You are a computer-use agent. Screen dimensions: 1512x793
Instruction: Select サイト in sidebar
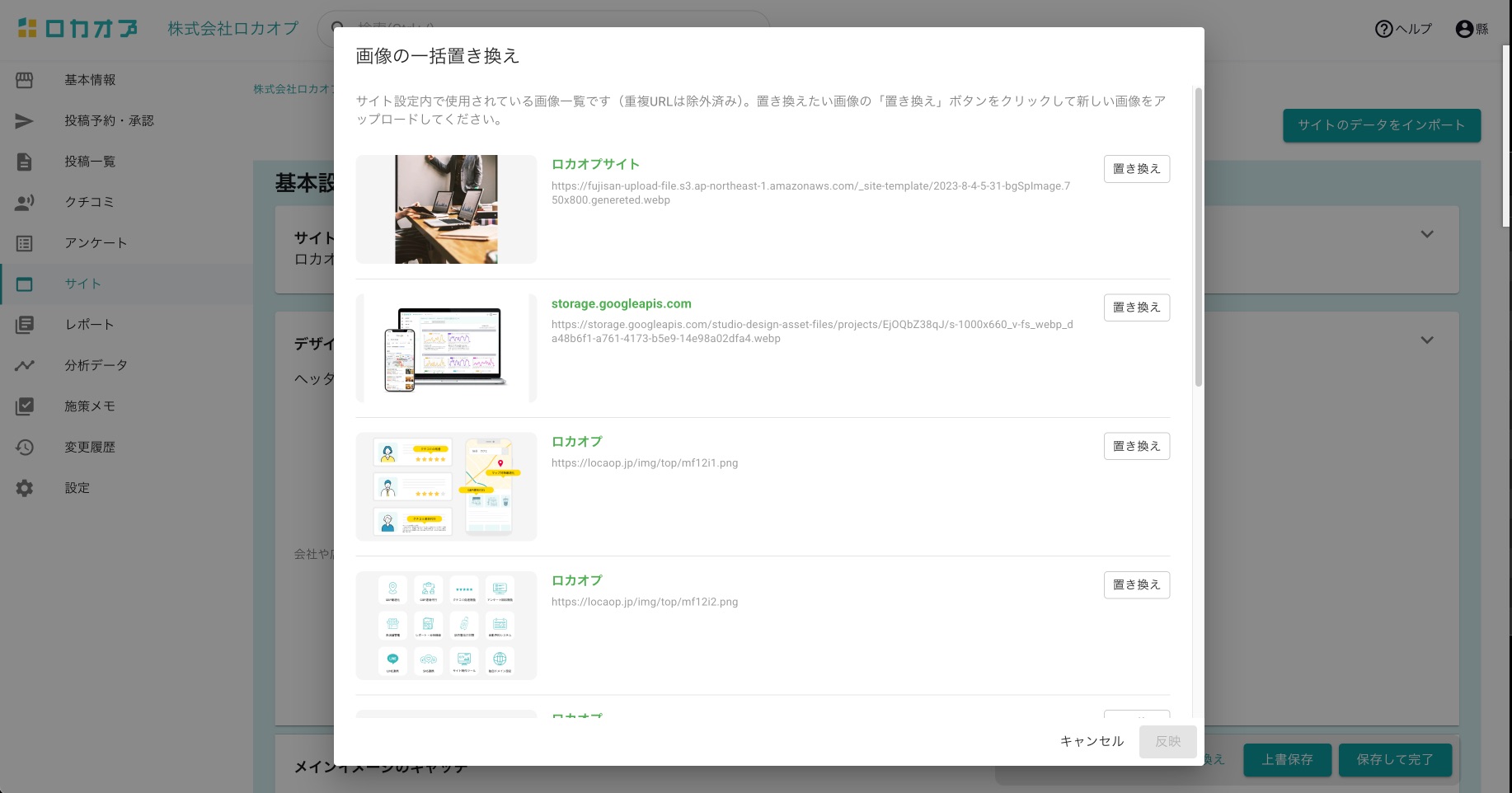coord(127,284)
